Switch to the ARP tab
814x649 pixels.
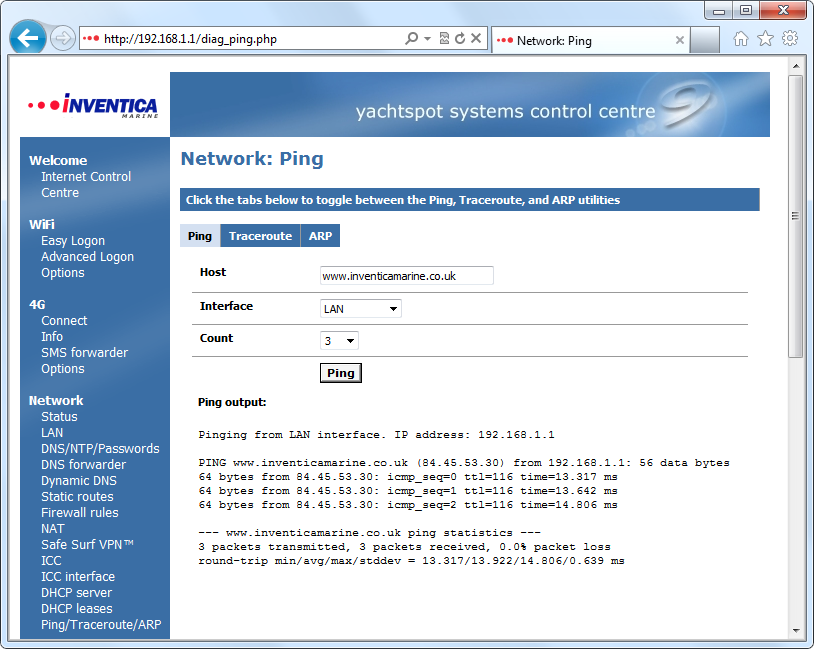coord(320,236)
